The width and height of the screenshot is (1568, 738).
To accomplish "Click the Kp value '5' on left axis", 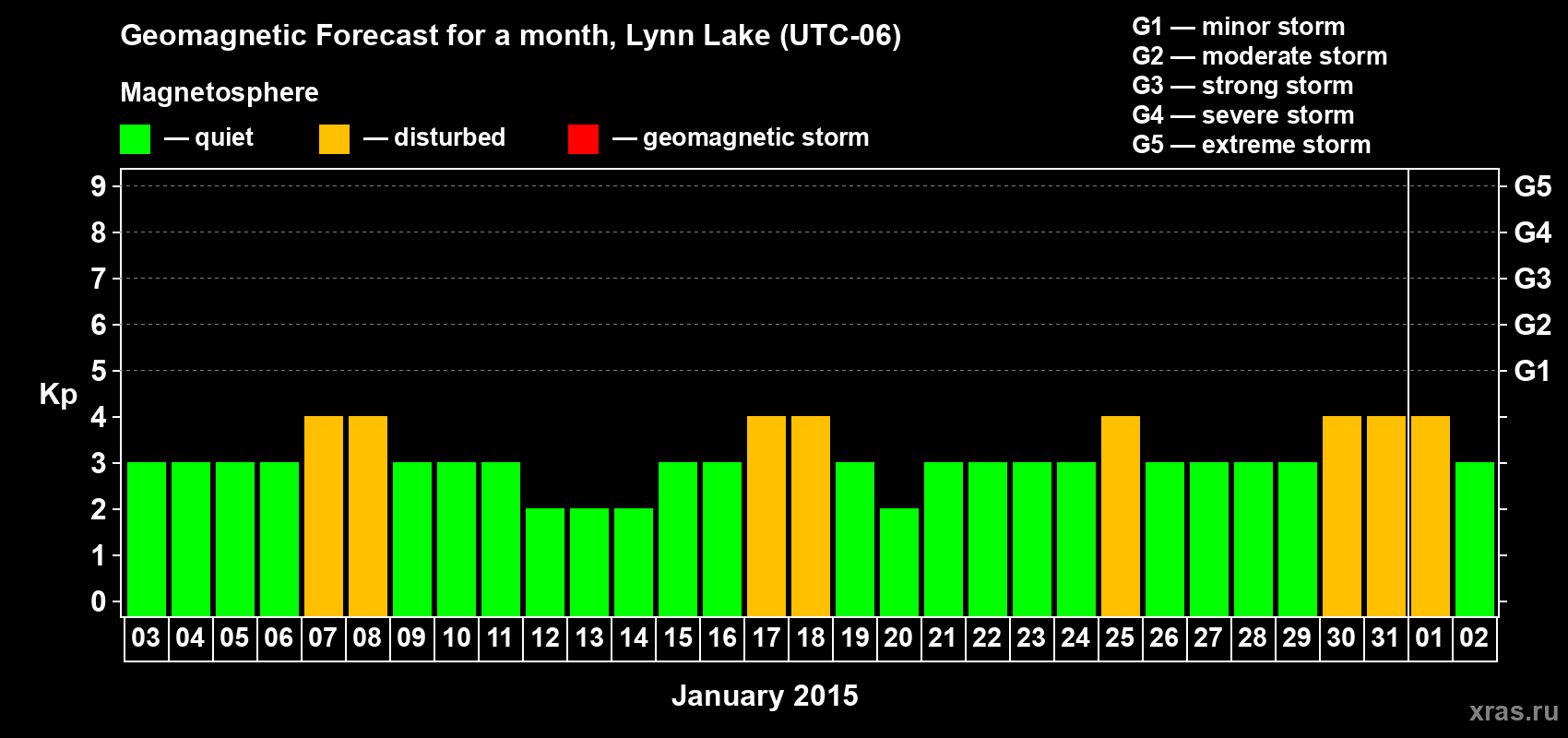I will 99,371.
